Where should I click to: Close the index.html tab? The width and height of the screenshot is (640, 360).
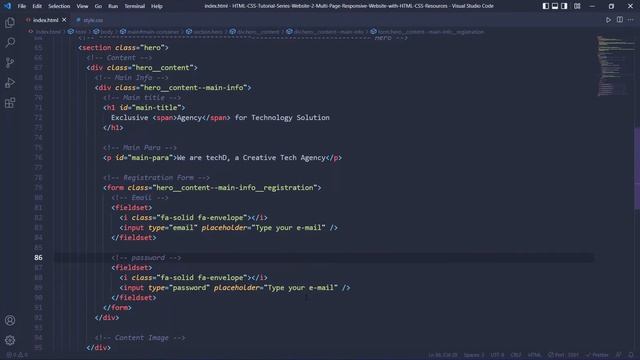click(x=64, y=20)
